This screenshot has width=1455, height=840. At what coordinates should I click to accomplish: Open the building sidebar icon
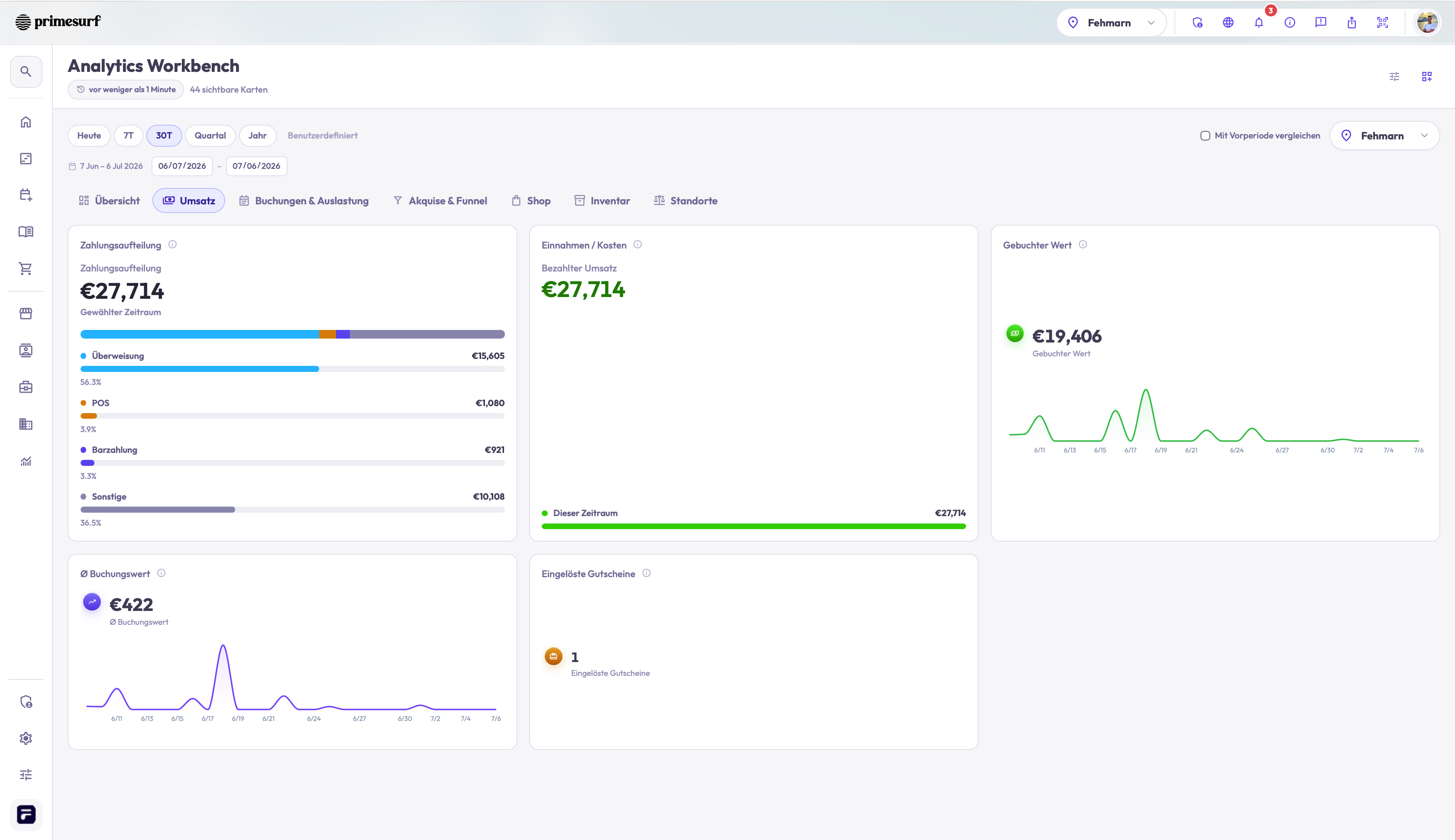(26, 424)
